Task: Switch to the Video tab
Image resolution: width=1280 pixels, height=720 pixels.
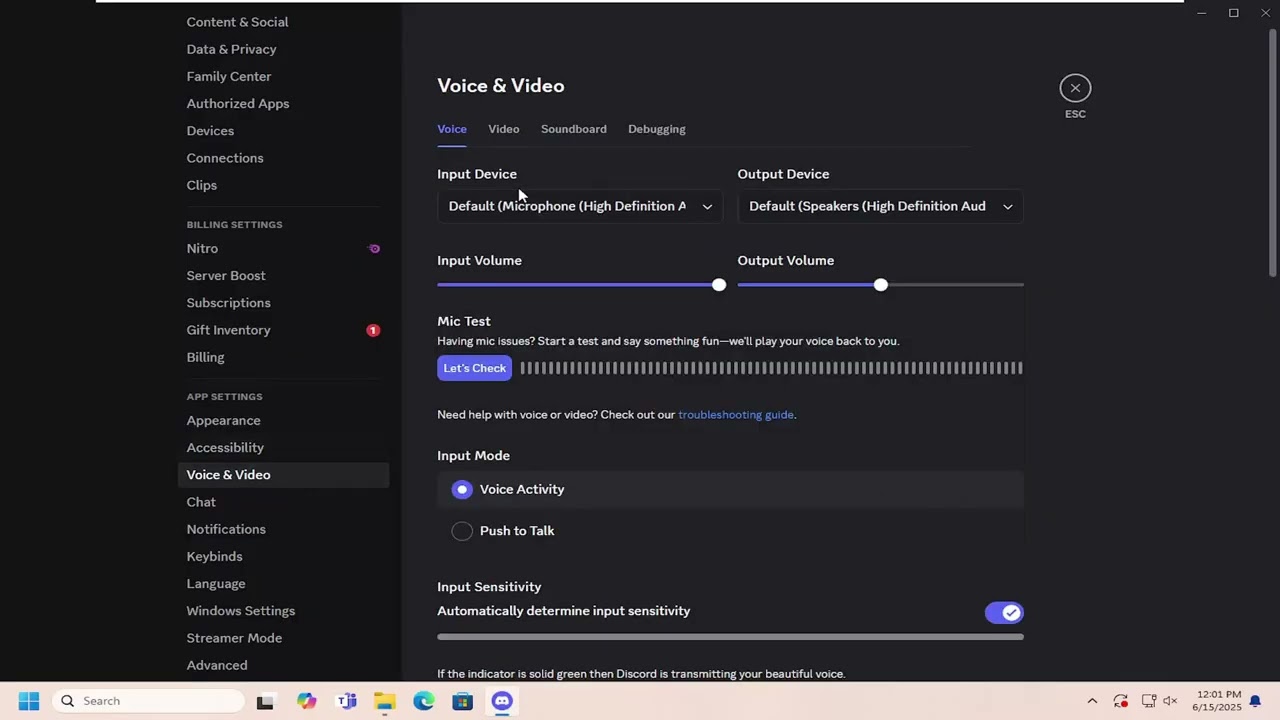Action: click(x=504, y=129)
